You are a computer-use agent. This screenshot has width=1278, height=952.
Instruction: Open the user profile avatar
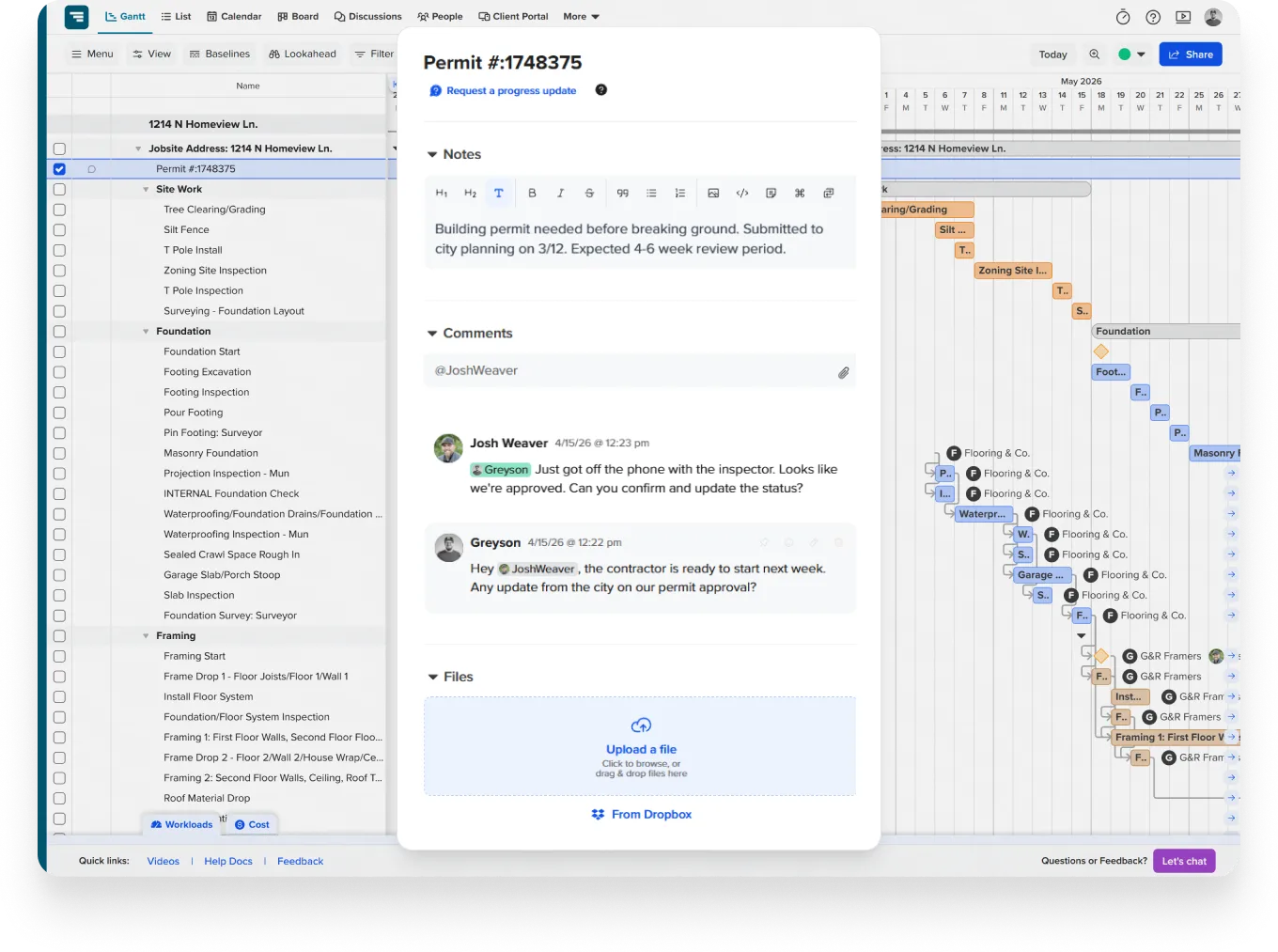(x=1213, y=16)
